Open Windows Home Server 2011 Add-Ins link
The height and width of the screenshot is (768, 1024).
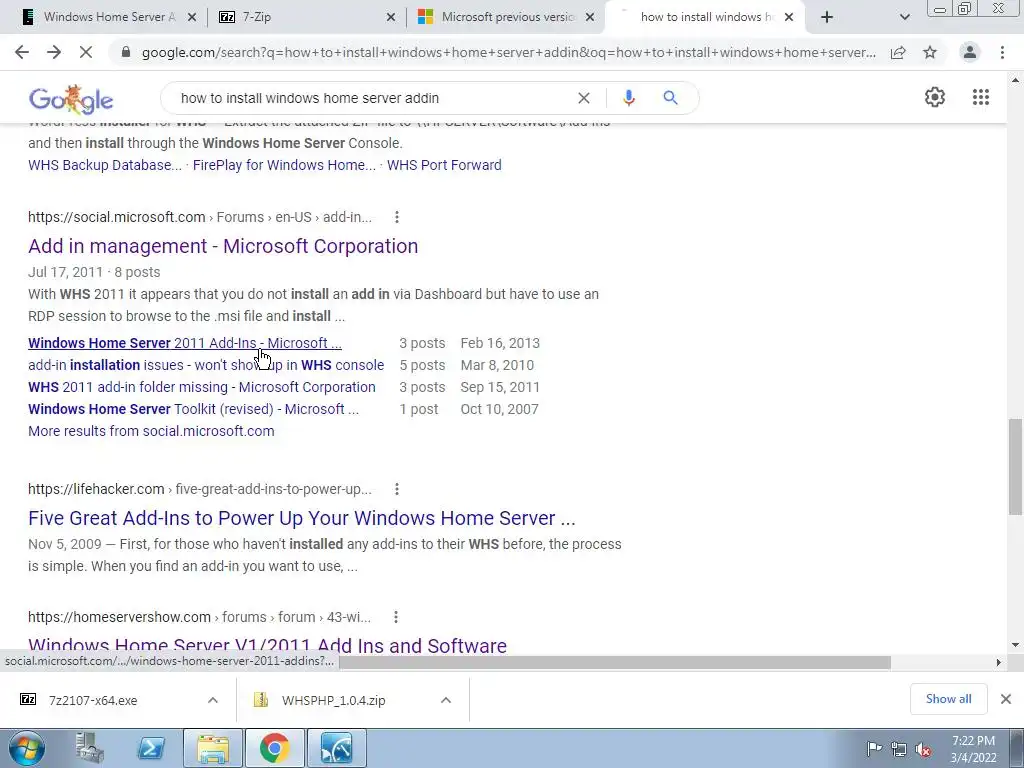(x=185, y=343)
